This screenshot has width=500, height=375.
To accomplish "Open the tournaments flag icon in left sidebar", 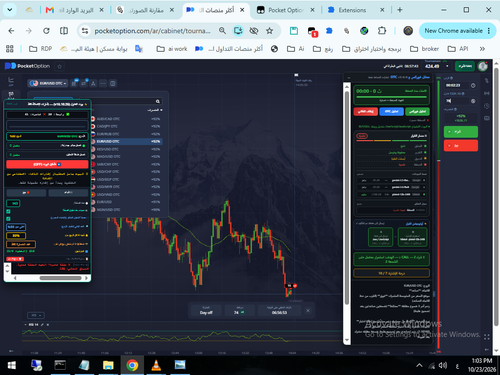I will coord(11,95).
